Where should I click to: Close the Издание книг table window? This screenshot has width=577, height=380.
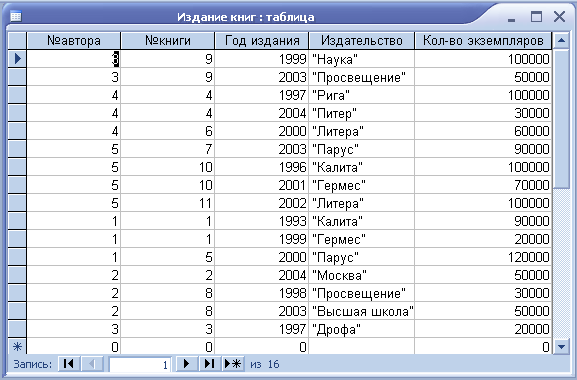(559, 17)
